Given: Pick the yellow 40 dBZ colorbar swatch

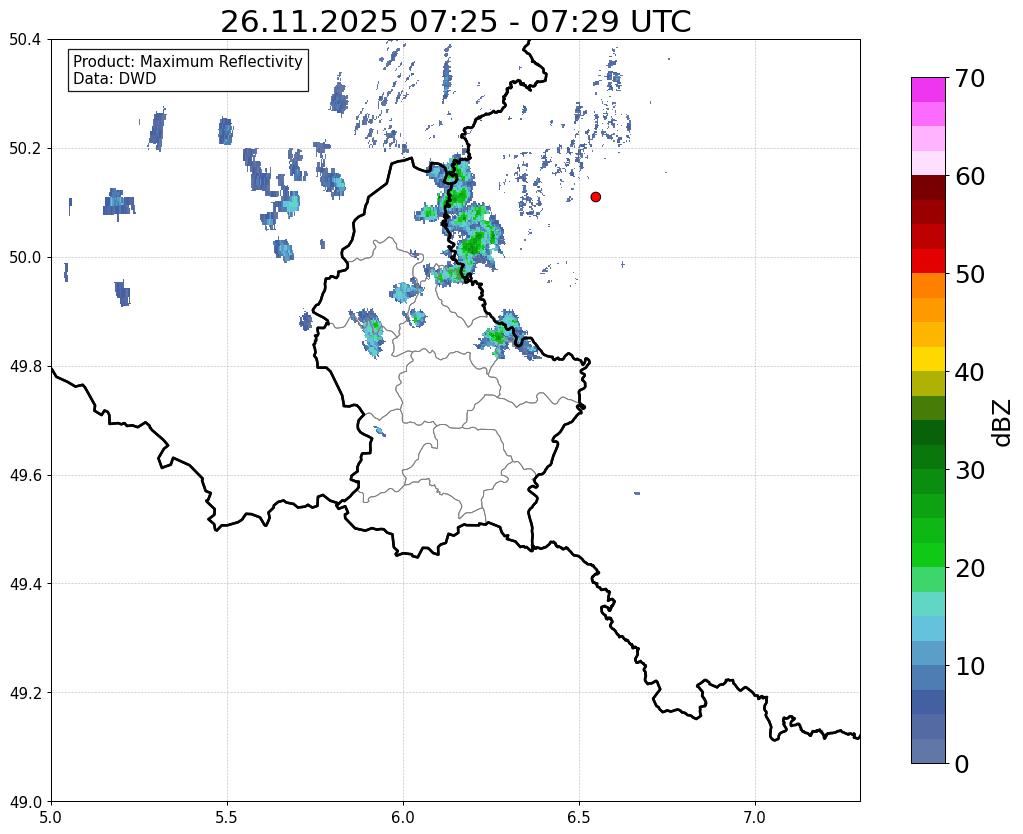Looking at the screenshot, I should click(928, 359).
